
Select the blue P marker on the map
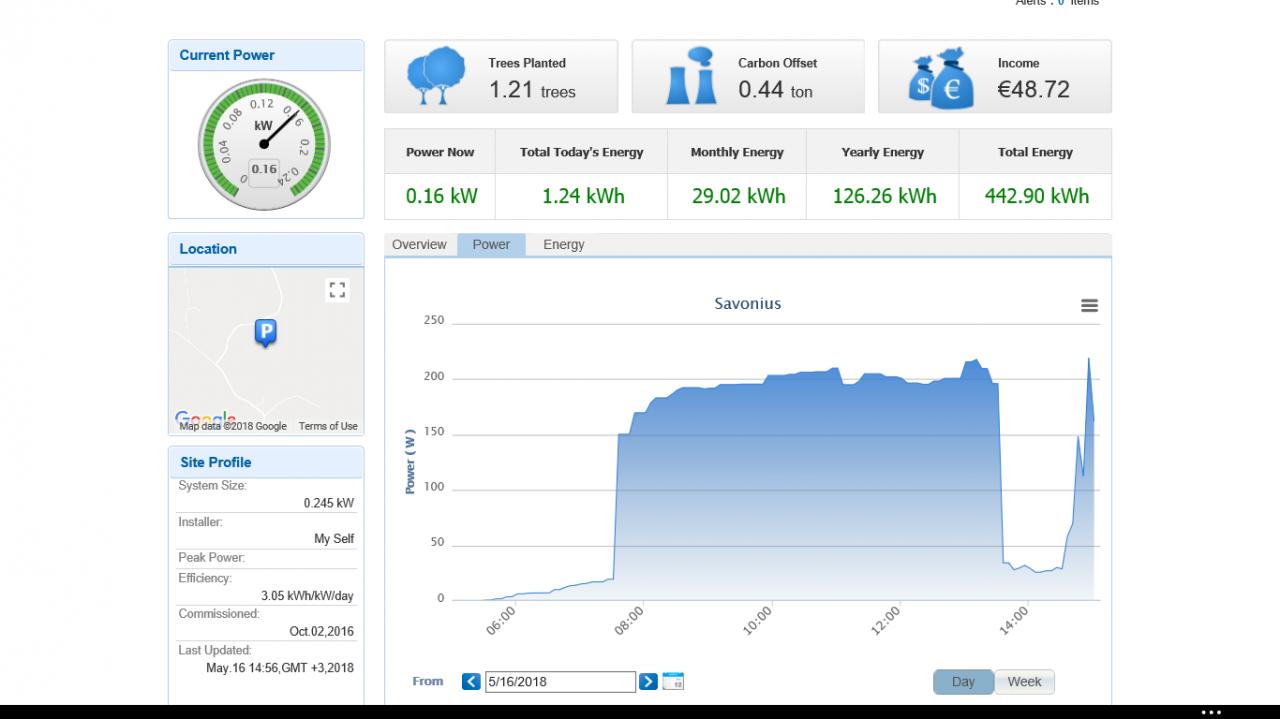[x=265, y=333]
